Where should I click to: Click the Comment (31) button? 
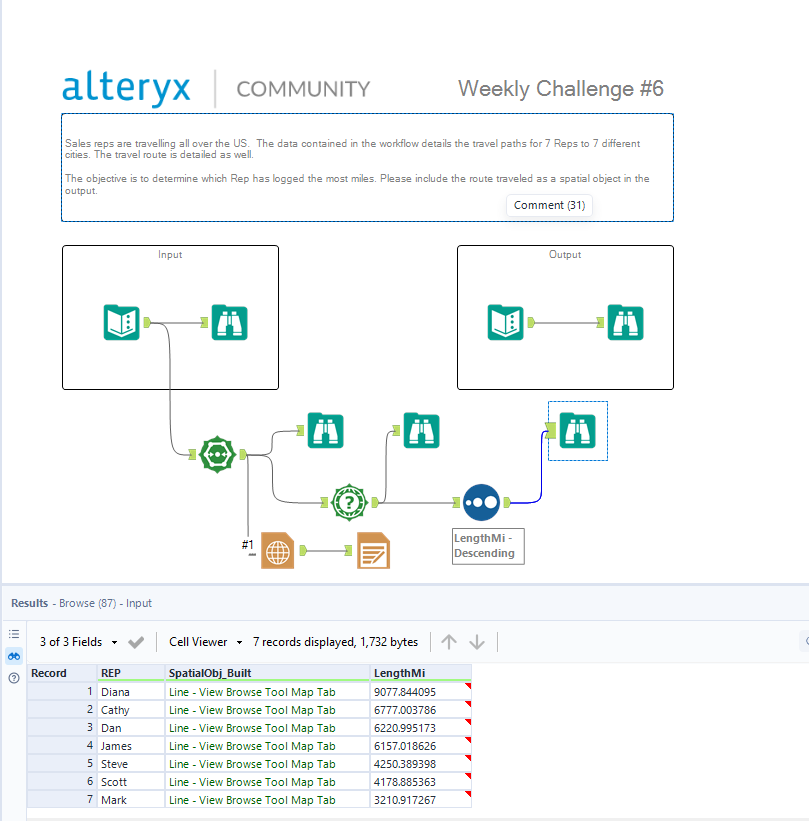549,205
